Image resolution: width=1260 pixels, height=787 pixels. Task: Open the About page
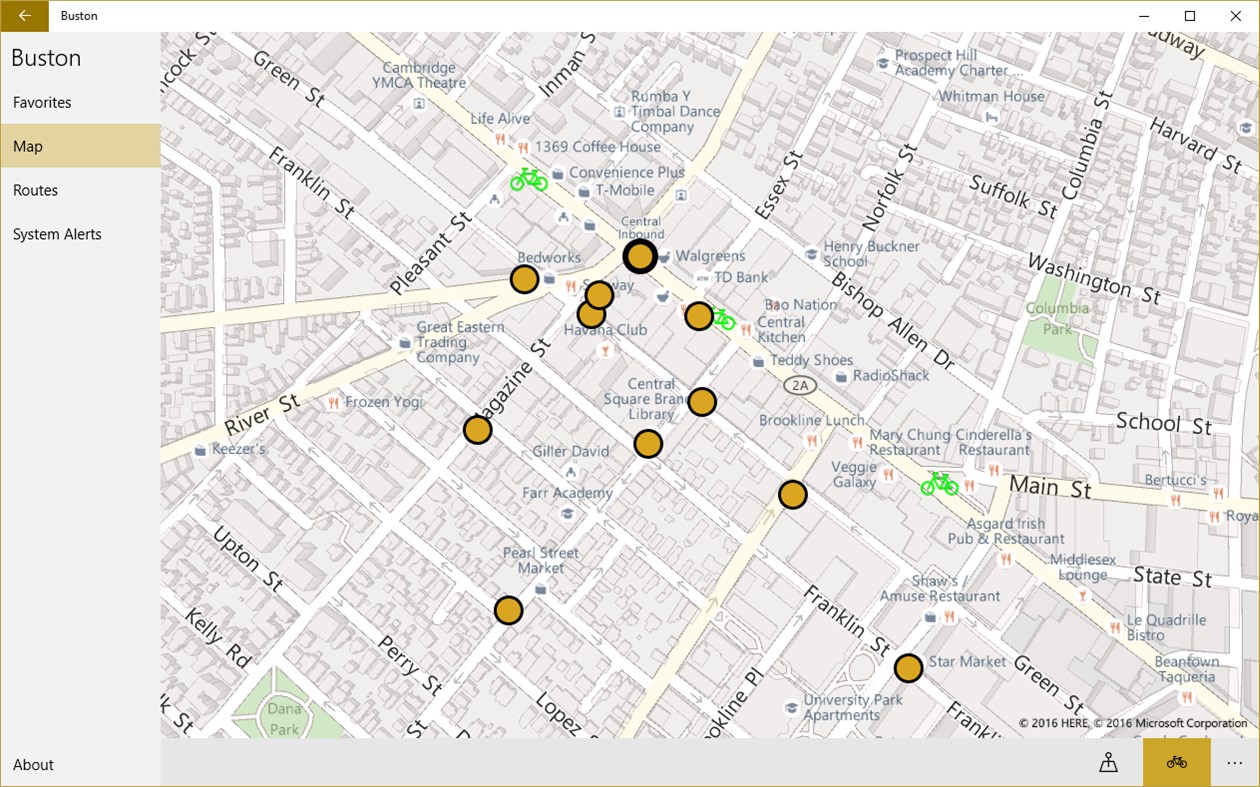33,764
